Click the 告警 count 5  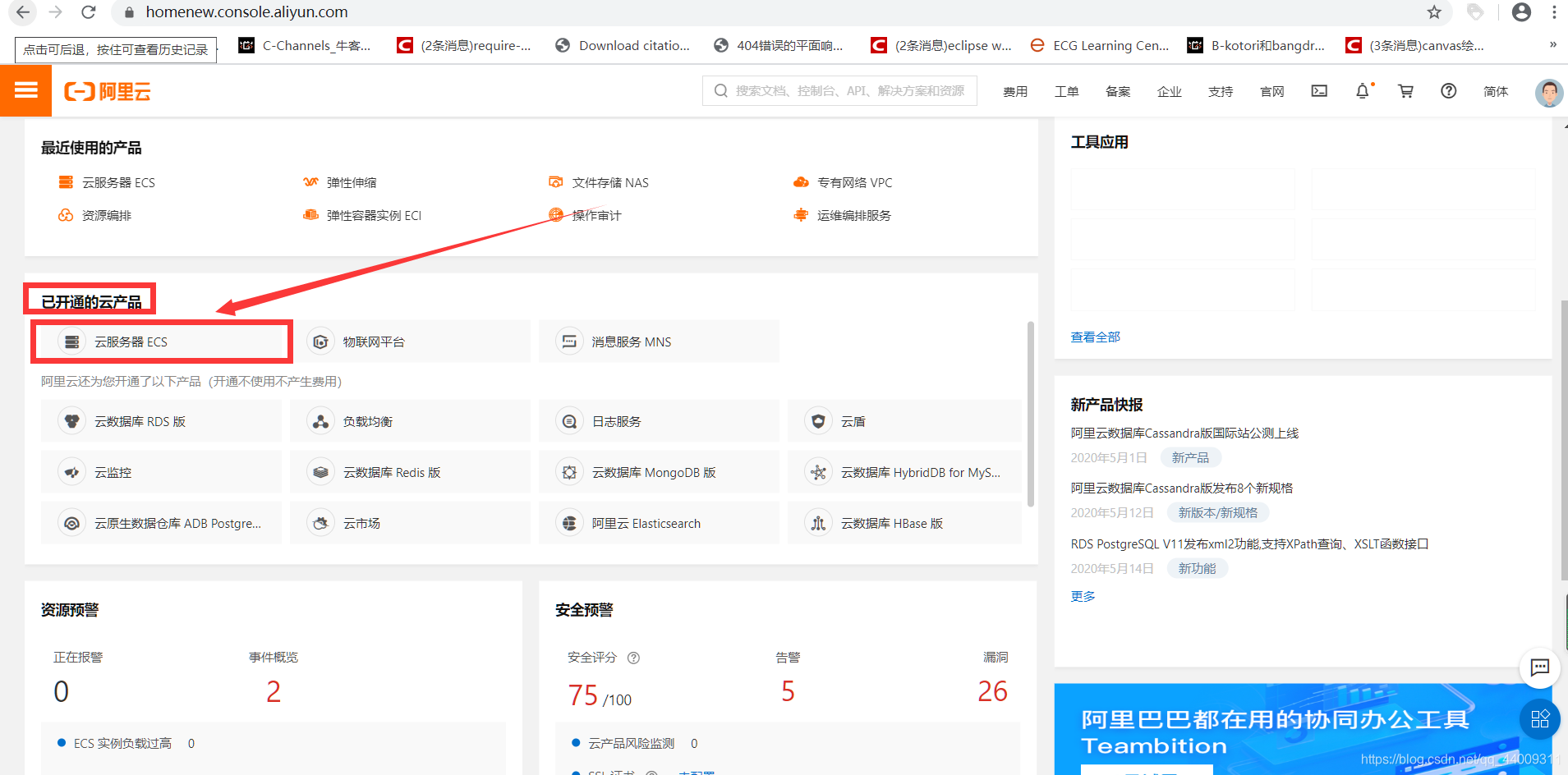(x=788, y=691)
